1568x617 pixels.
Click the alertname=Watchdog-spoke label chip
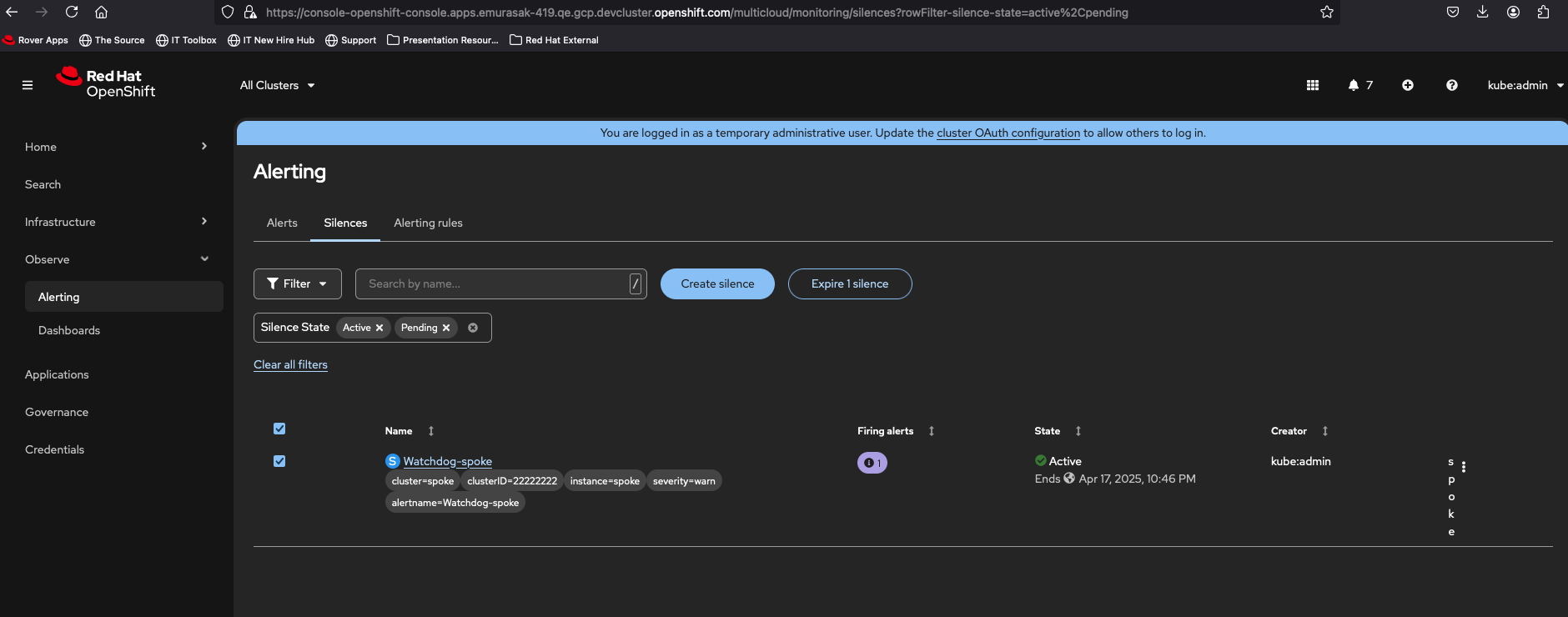point(455,503)
